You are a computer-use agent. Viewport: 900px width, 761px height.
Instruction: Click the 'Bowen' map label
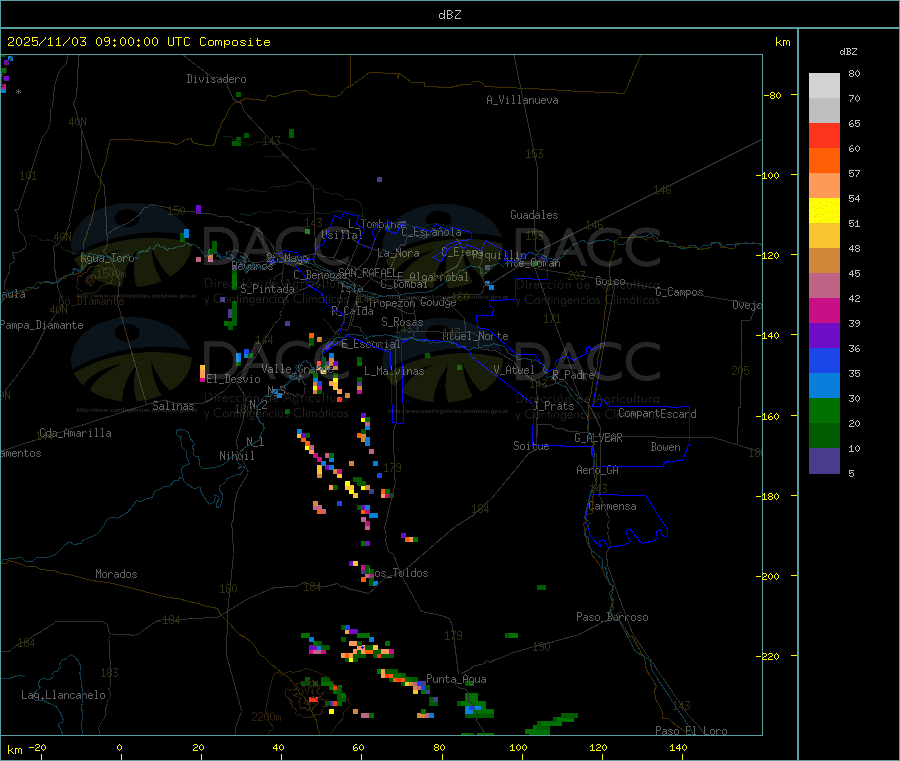point(665,447)
